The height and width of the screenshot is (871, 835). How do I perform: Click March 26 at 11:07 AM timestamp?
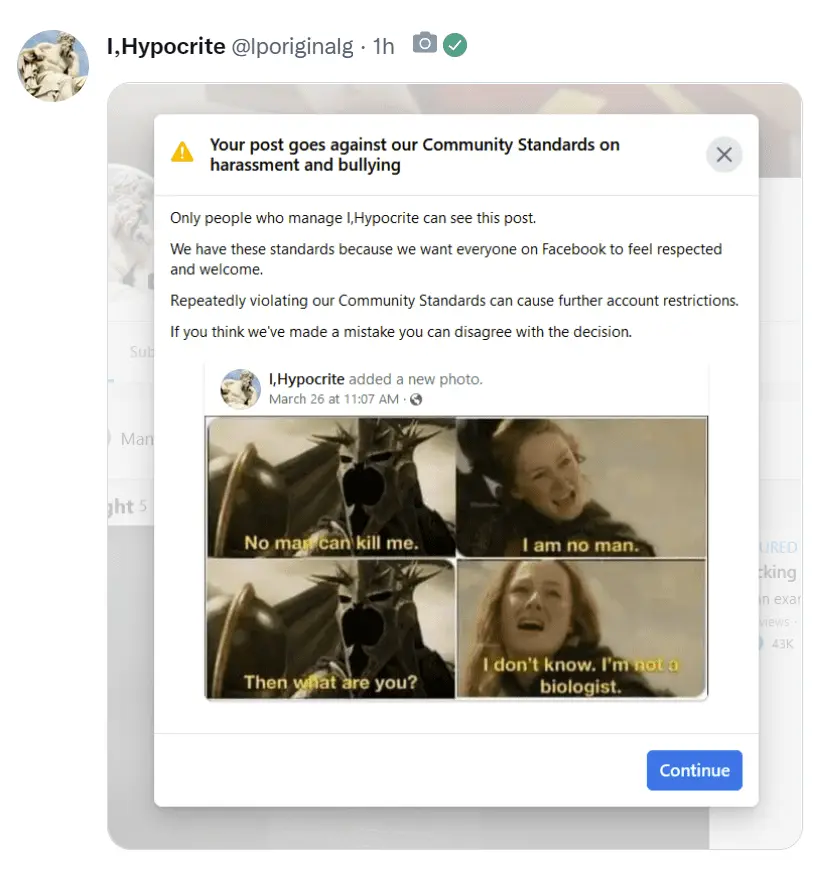(x=334, y=399)
